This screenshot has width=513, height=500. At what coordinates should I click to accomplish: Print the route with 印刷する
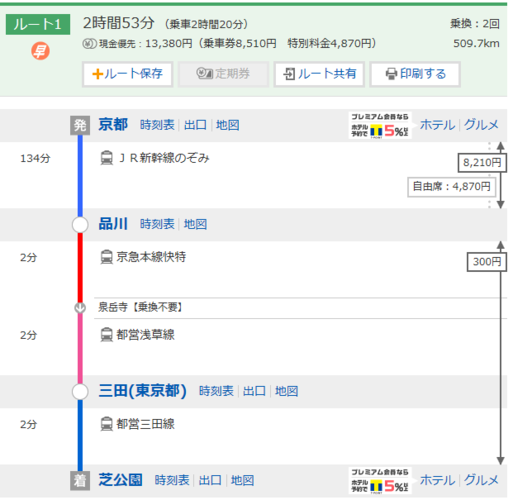point(415,74)
